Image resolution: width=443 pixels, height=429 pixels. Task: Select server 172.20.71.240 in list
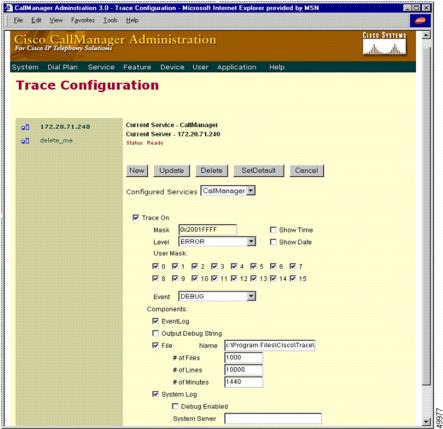(x=65, y=127)
